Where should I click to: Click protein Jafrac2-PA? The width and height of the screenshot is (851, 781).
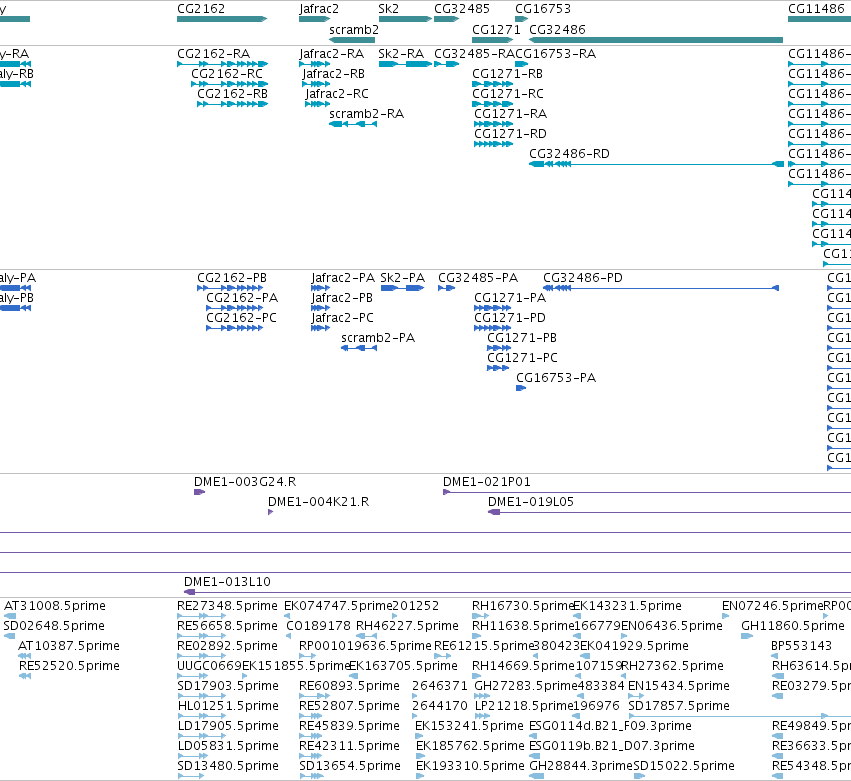(x=321, y=288)
